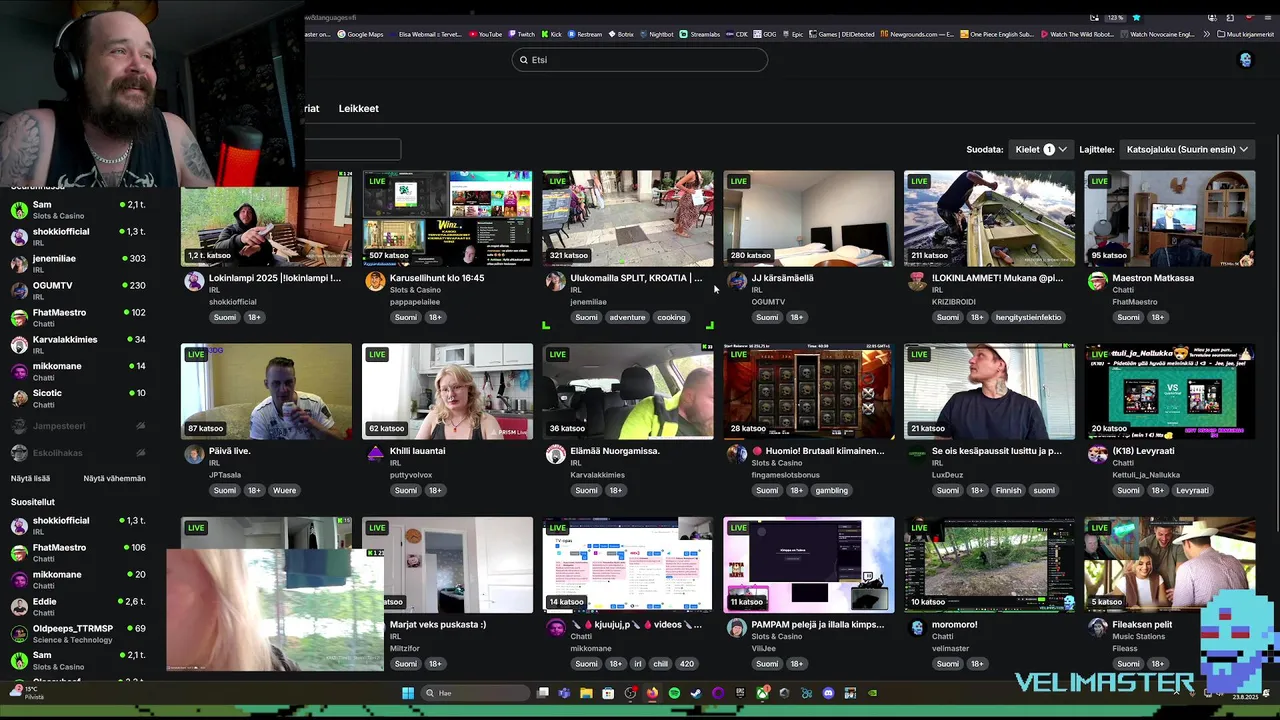This screenshot has width=1280, height=720.
Task: Click Näytä lisää in sidebar
Action: (30, 478)
